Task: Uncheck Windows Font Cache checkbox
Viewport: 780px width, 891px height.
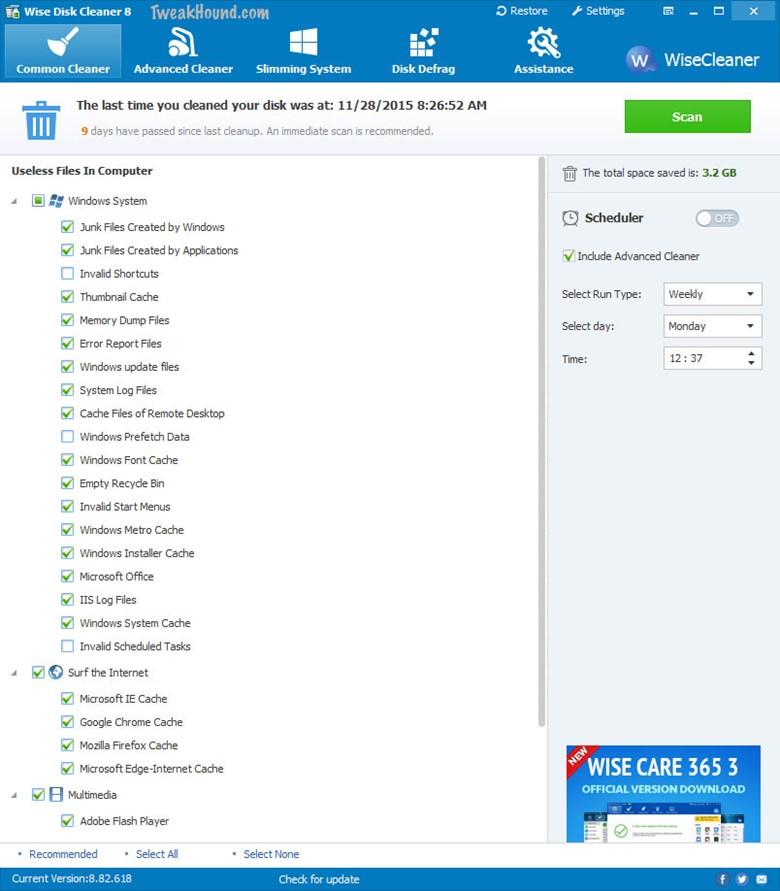Action: pos(67,460)
